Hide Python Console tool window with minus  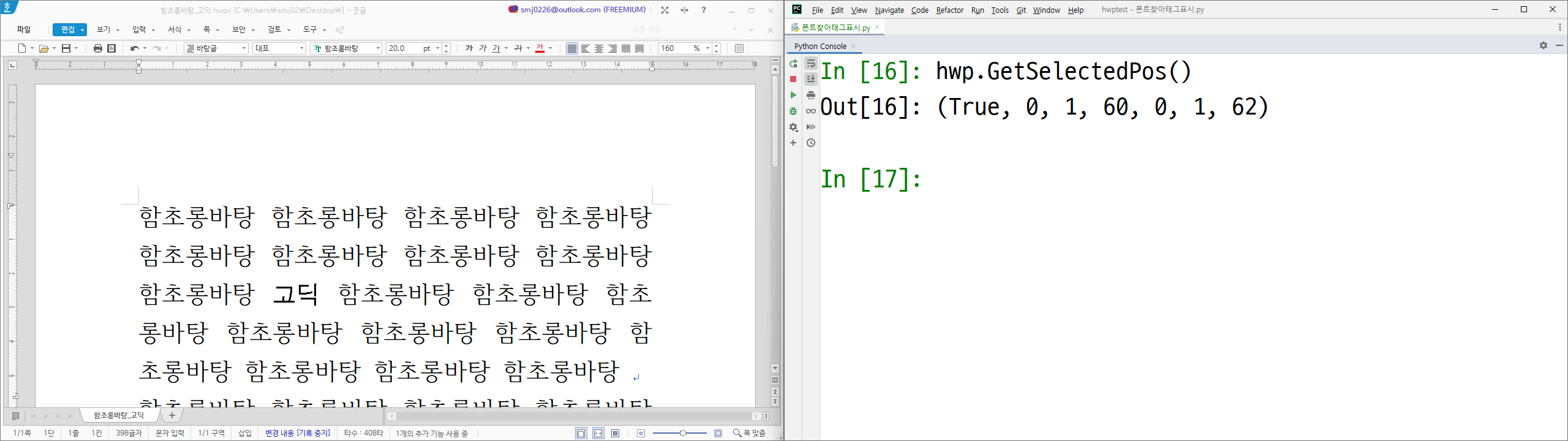(x=1559, y=46)
